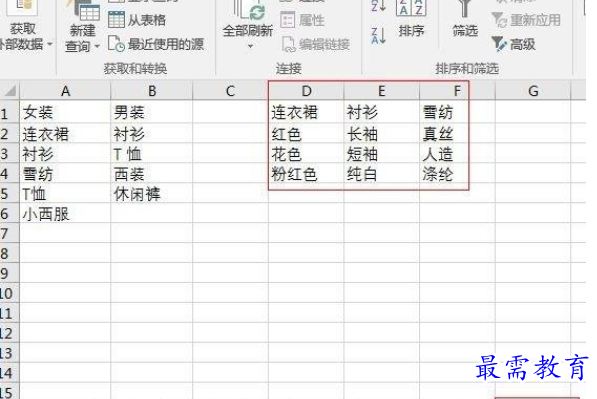Image resolution: width=597 pixels, height=399 pixels.
Task: Click cell A2 containing 连衣裙
Action: point(65,134)
